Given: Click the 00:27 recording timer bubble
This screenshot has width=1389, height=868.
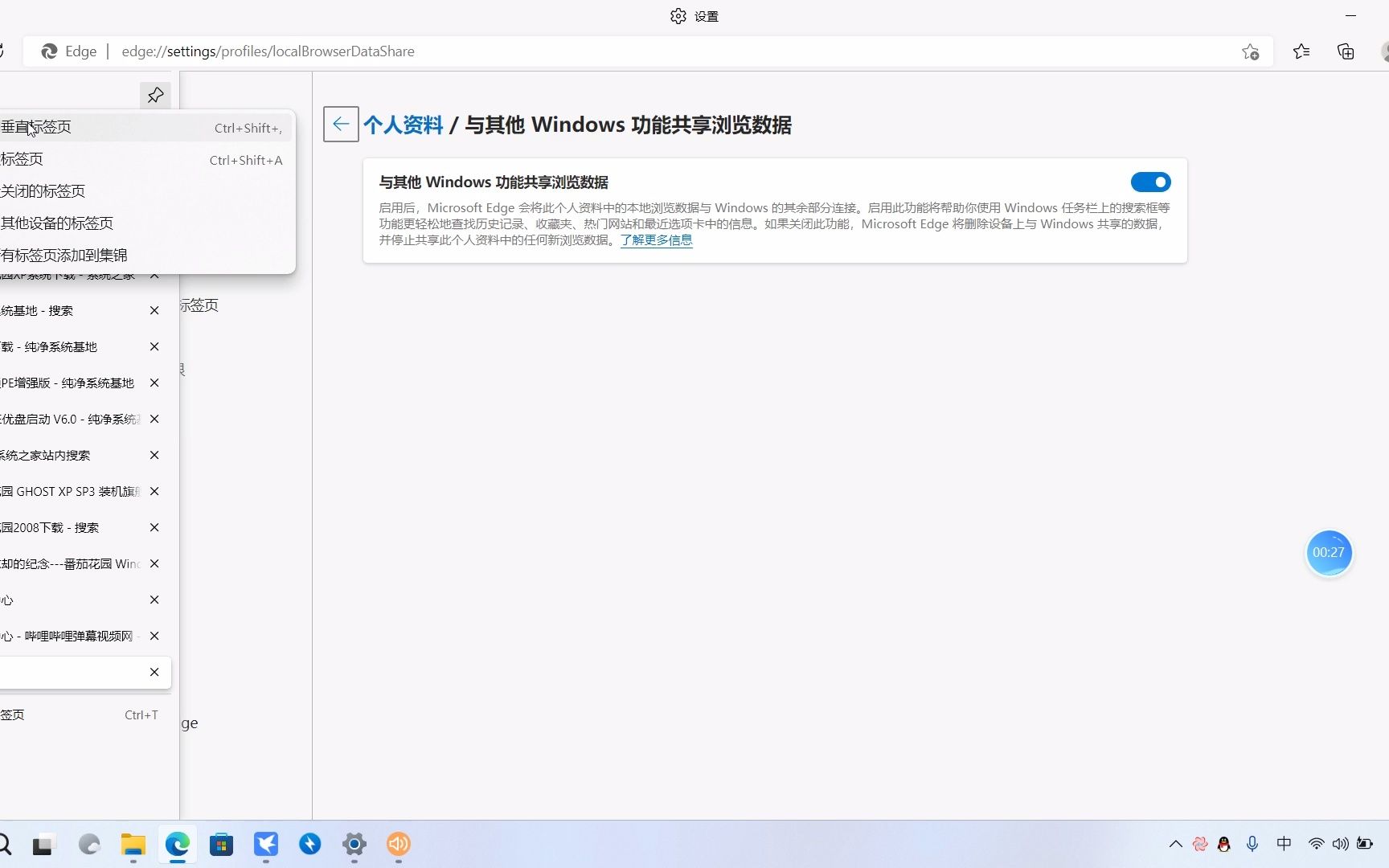Looking at the screenshot, I should coord(1329,552).
